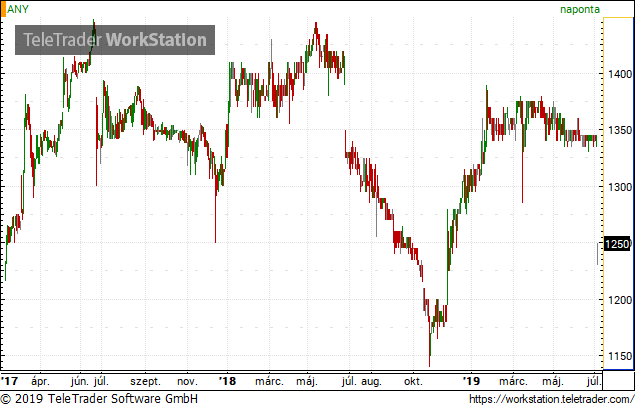The width and height of the screenshot is (635, 408).
Task: Click the 1250 current price marker
Action: coord(617,244)
